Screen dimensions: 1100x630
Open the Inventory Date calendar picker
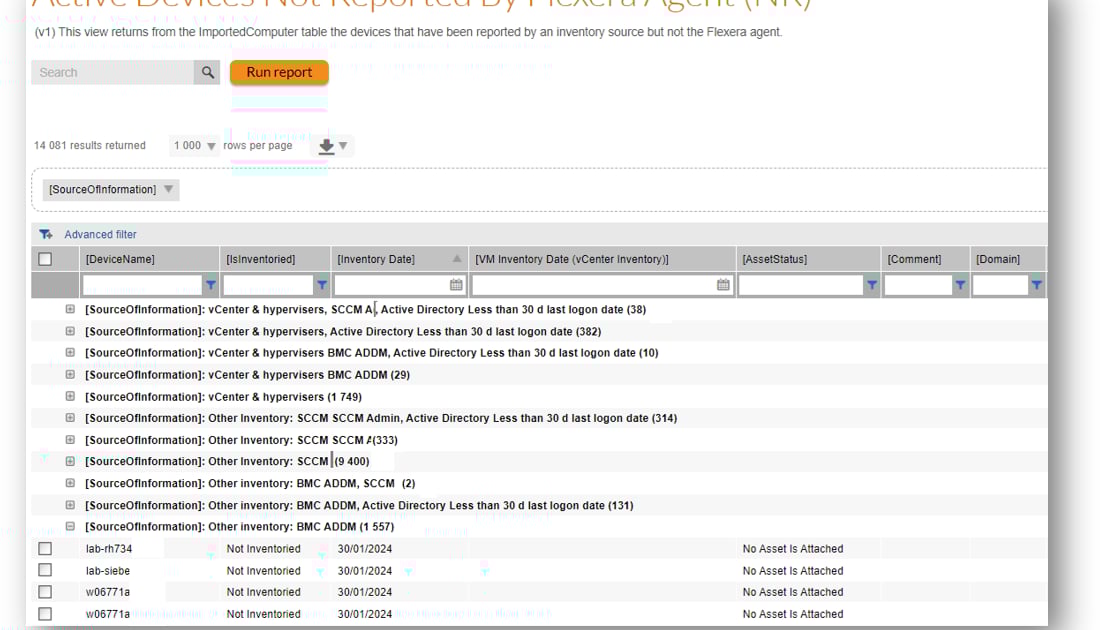click(456, 284)
